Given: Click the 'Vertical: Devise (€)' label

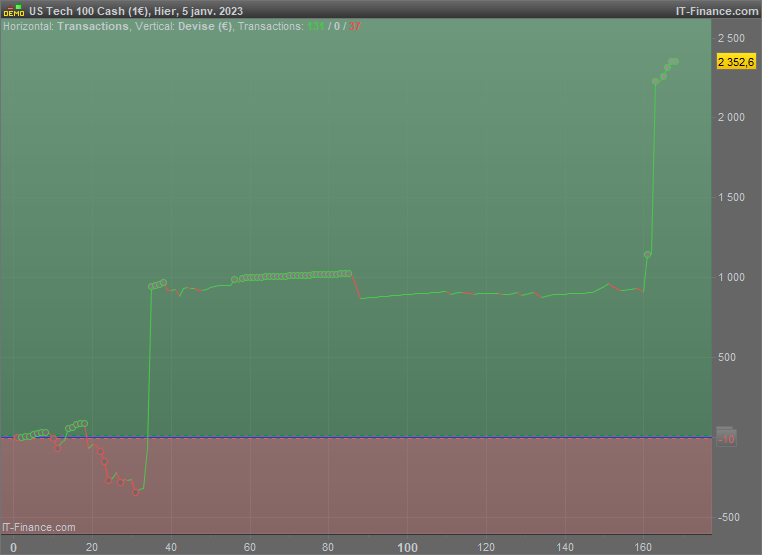Looking at the screenshot, I should coord(183,26).
